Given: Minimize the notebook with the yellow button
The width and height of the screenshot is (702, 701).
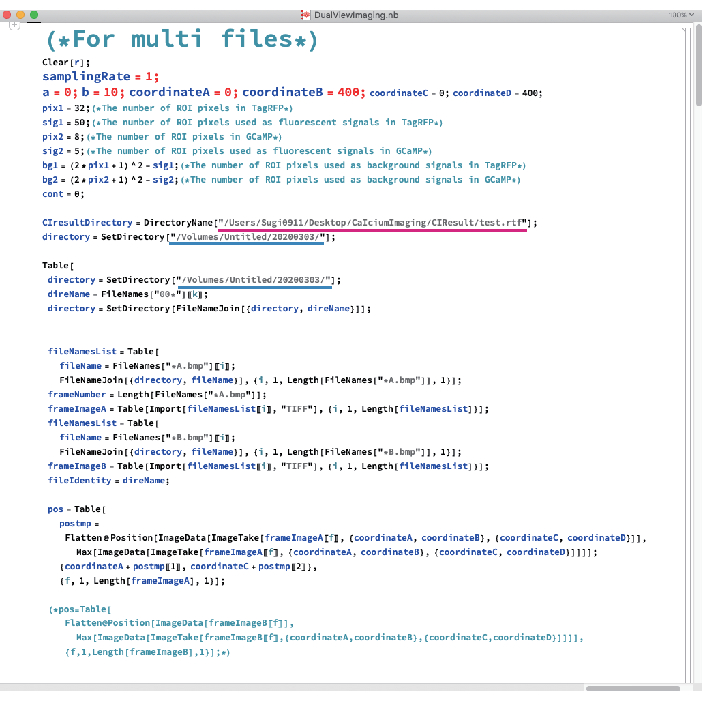Looking at the screenshot, I should point(23,15).
